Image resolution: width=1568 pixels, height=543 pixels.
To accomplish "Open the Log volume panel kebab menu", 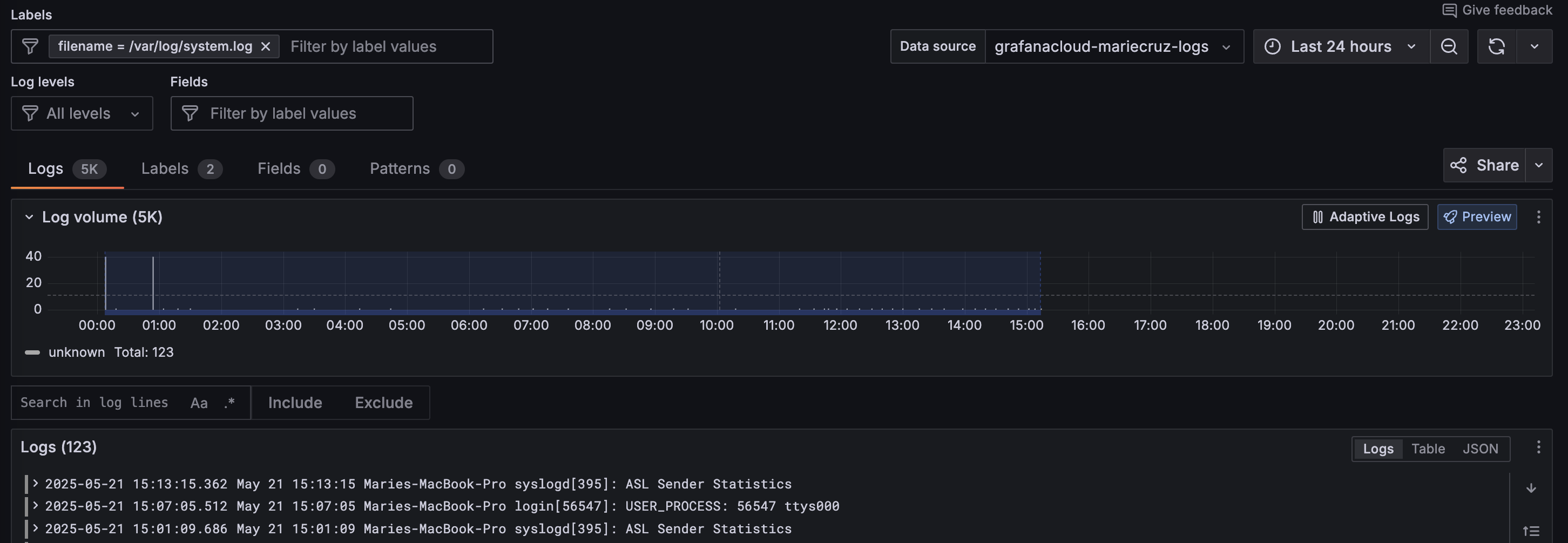I will click(x=1539, y=216).
